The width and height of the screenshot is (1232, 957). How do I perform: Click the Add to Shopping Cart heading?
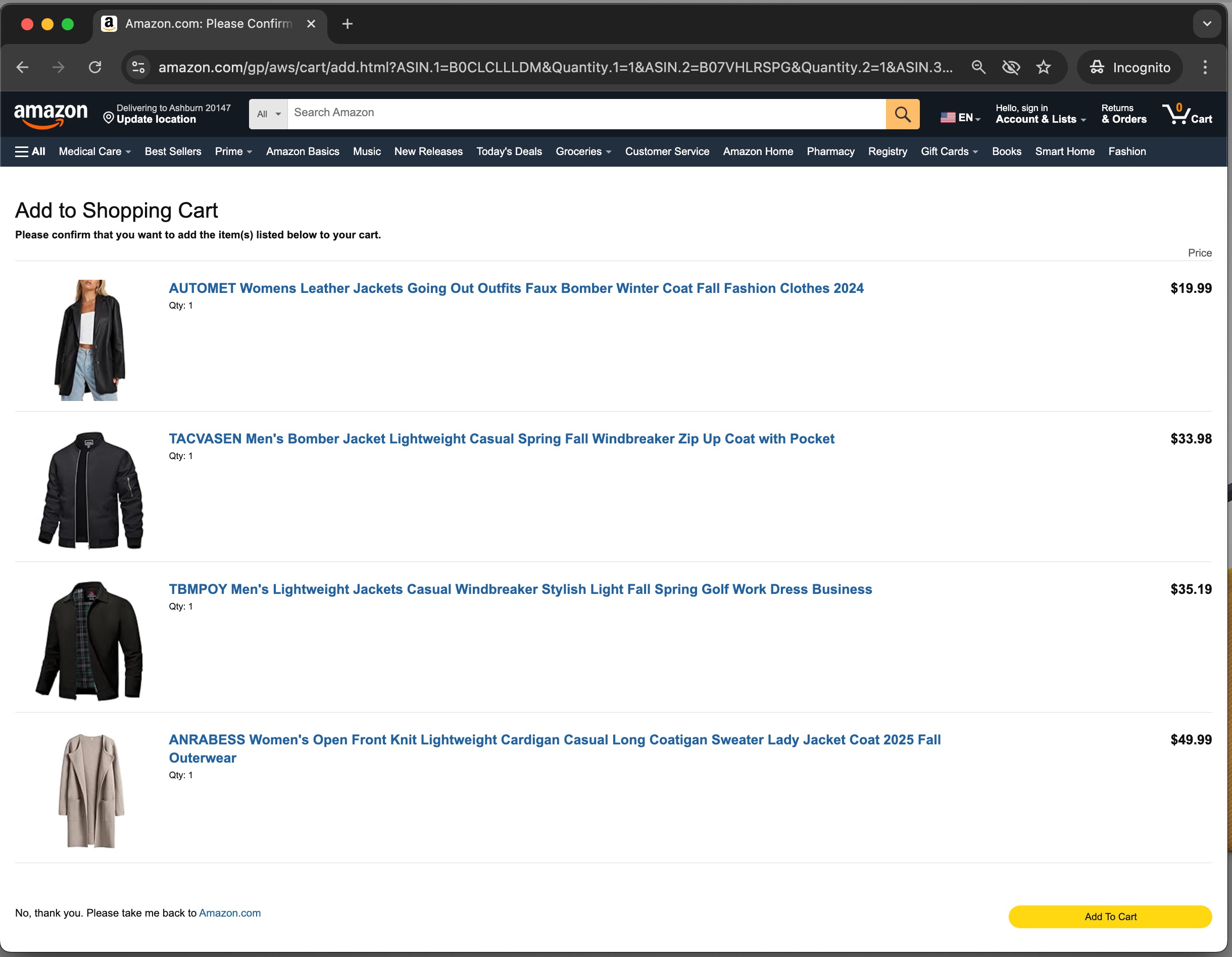click(116, 211)
